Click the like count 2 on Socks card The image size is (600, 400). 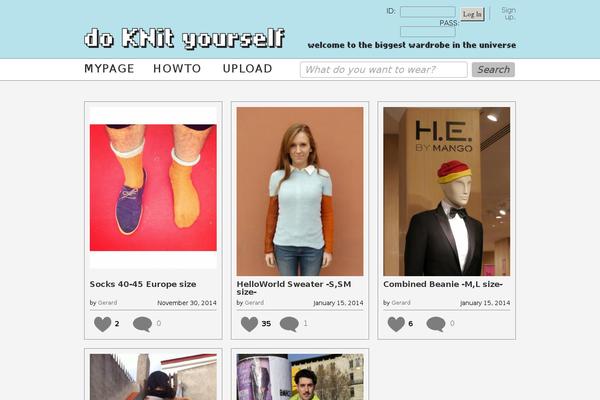click(117, 324)
